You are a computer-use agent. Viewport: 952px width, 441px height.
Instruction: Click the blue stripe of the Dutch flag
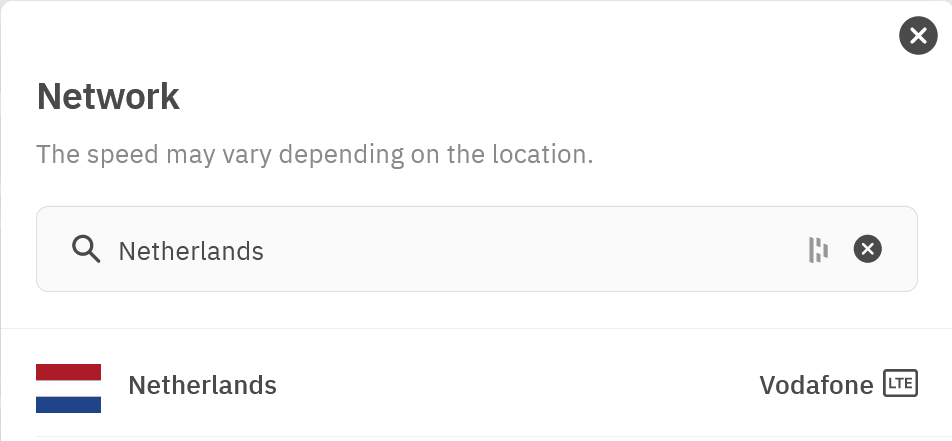pyautogui.click(x=69, y=404)
